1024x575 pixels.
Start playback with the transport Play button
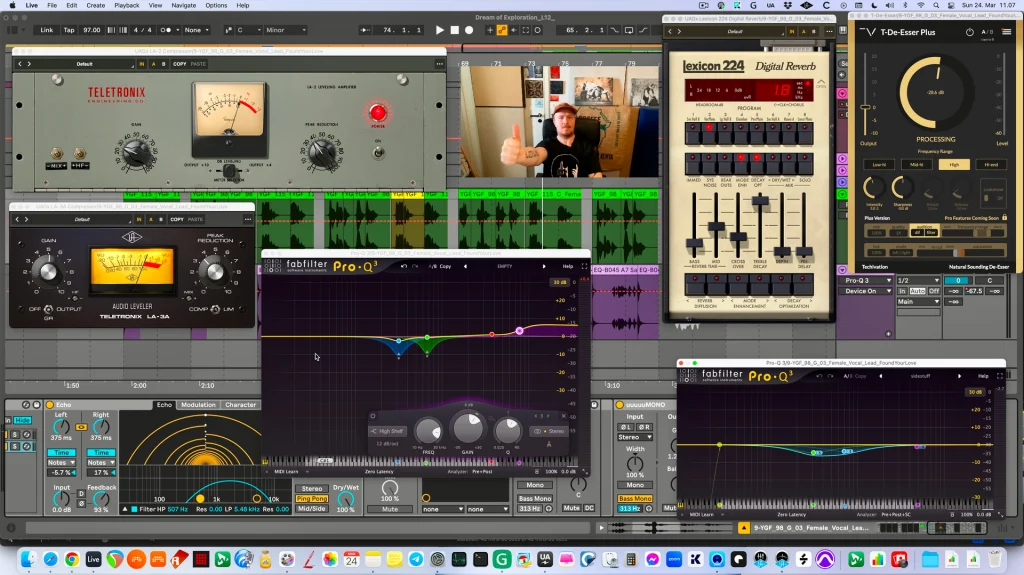tap(440, 30)
